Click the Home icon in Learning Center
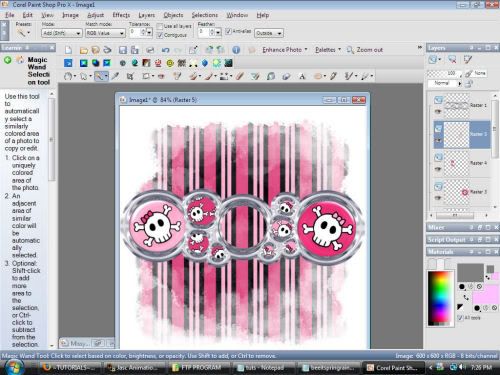The width and height of the screenshot is (500, 375). pos(20,60)
